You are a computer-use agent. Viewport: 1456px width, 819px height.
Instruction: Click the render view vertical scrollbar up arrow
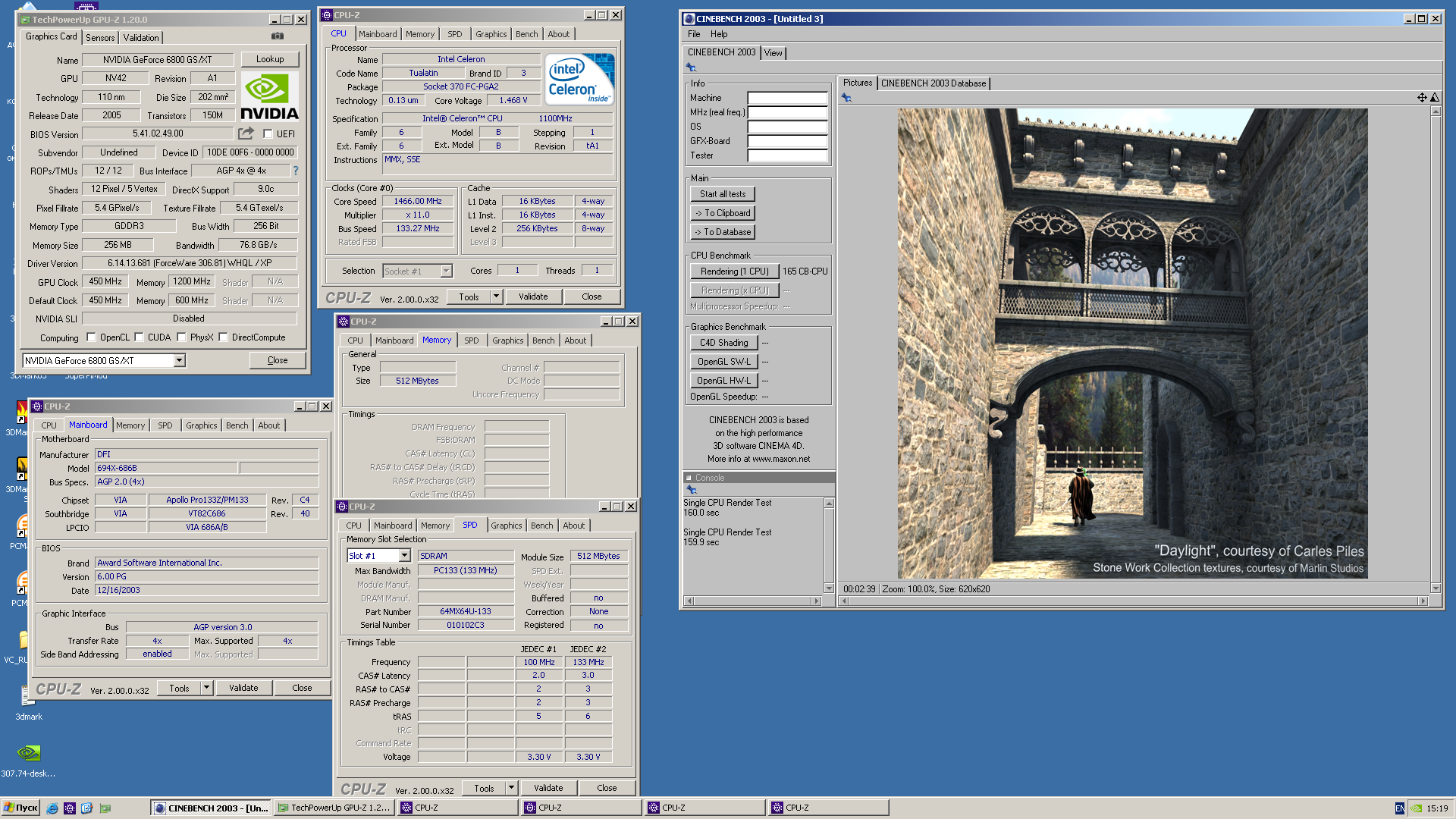1436,111
